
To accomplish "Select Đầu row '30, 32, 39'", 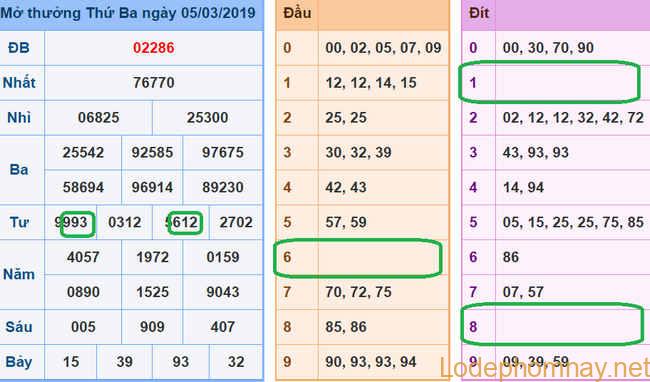I will click(x=359, y=152).
